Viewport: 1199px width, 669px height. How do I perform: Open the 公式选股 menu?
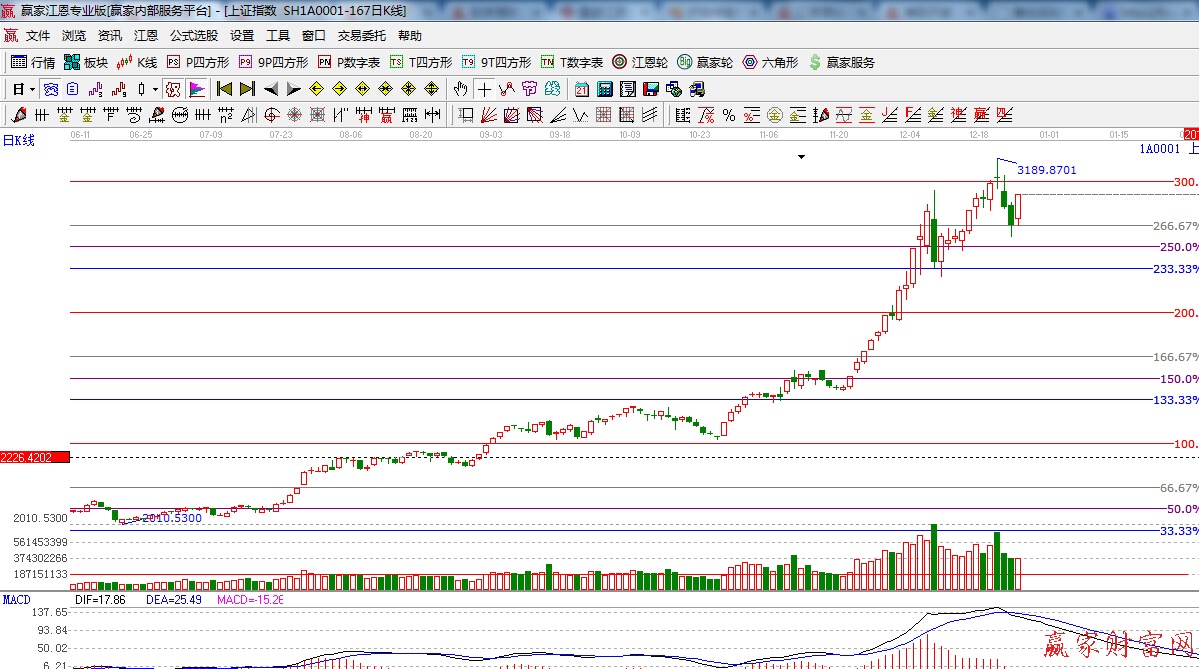193,36
